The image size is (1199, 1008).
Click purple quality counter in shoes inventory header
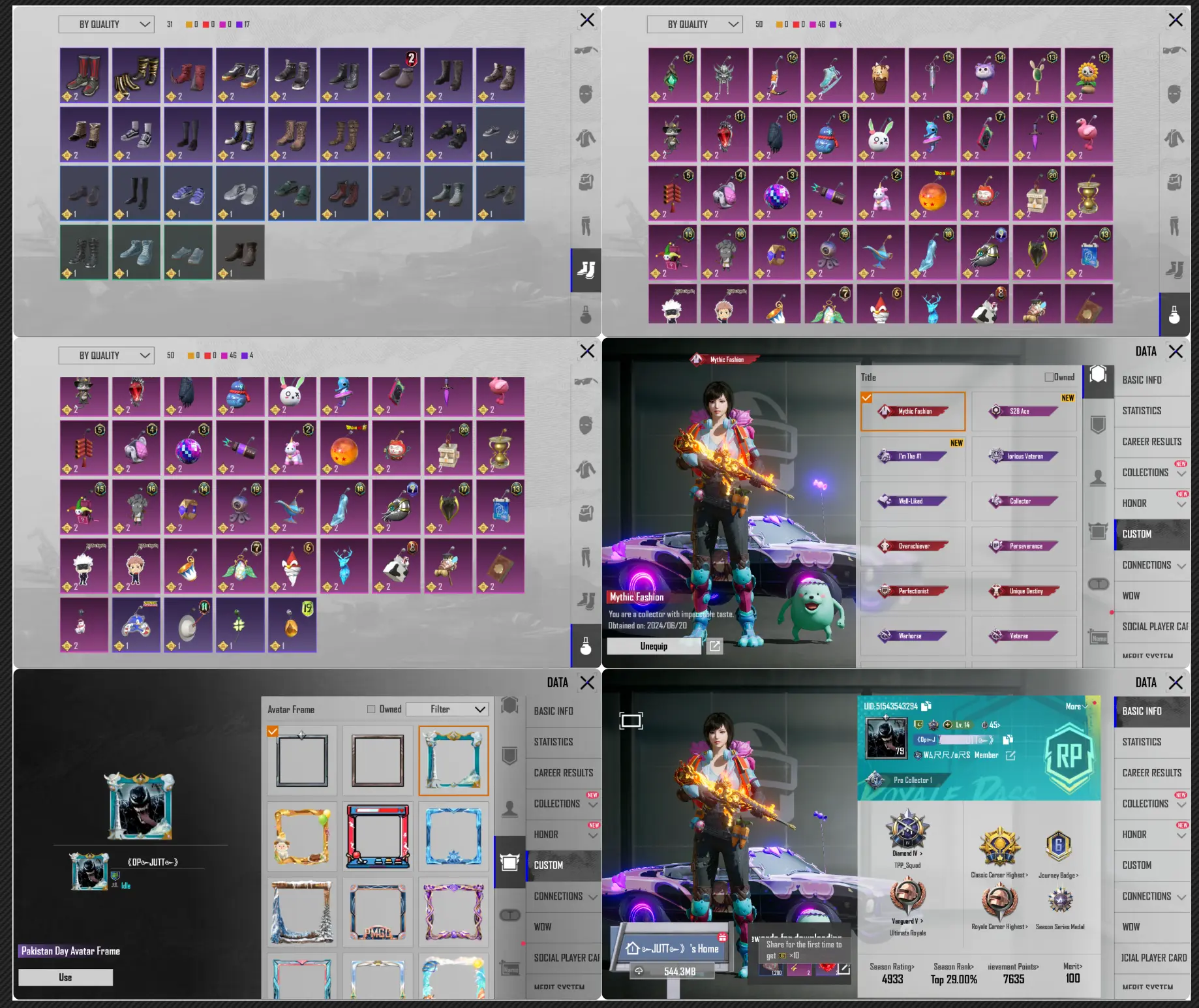coord(243,24)
